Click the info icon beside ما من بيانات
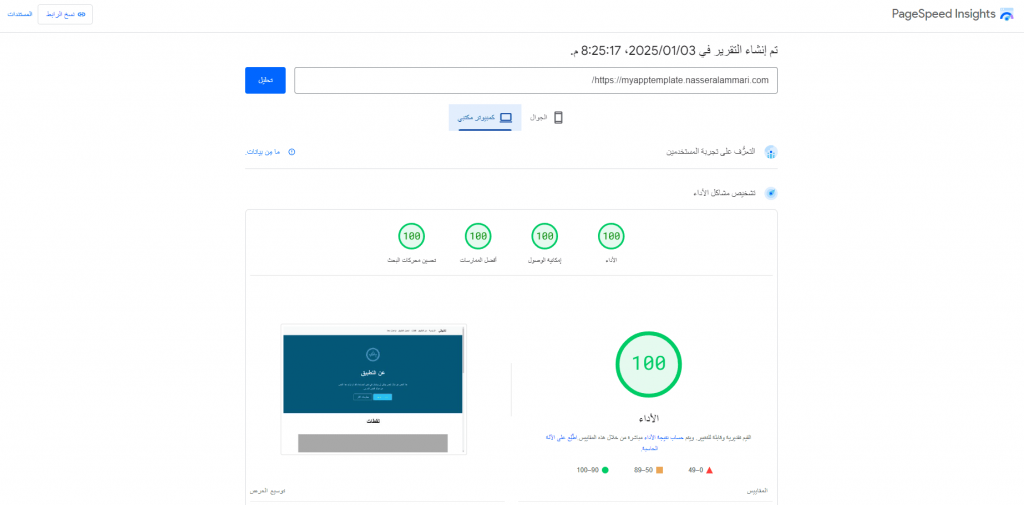Image resolution: width=1024 pixels, height=505 pixels. [291, 152]
